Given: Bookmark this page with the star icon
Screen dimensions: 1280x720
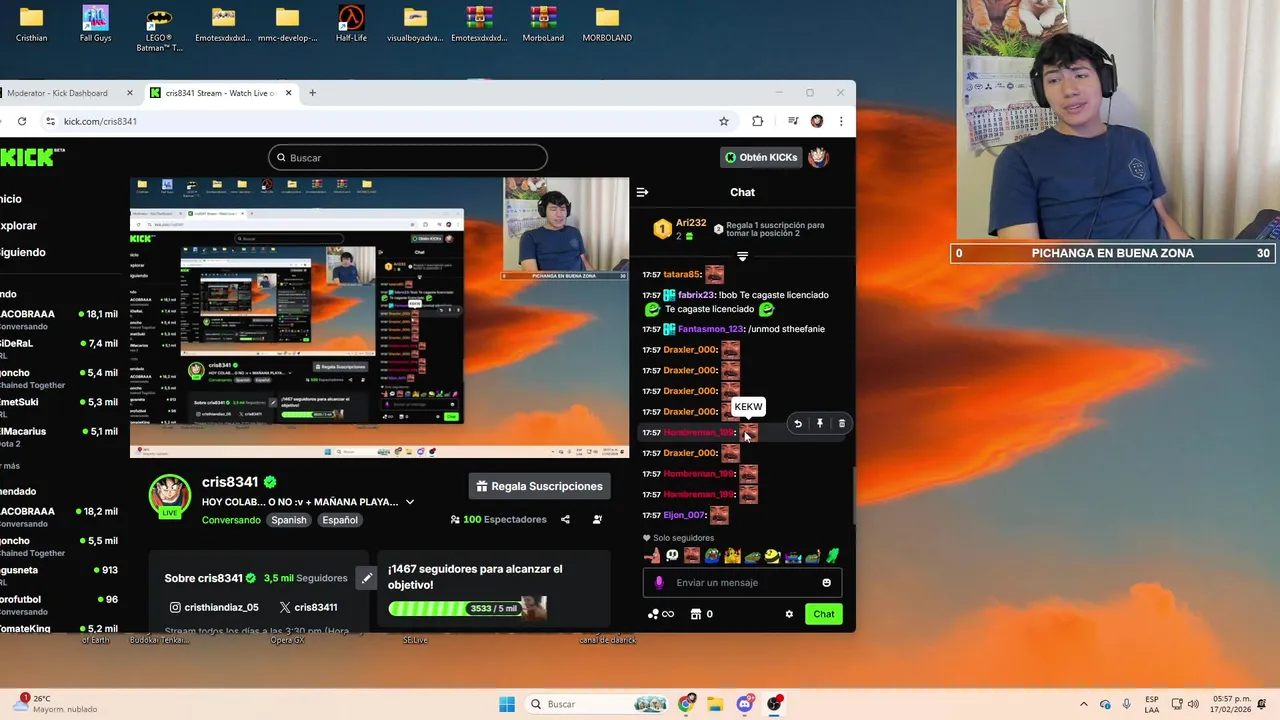Looking at the screenshot, I should click(724, 121).
